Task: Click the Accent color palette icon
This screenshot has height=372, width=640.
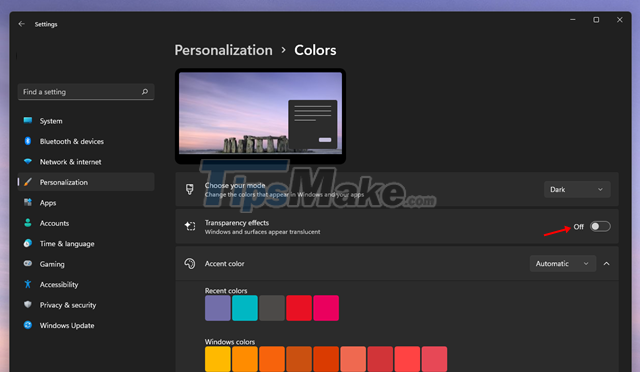Action: tap(190, 263)
